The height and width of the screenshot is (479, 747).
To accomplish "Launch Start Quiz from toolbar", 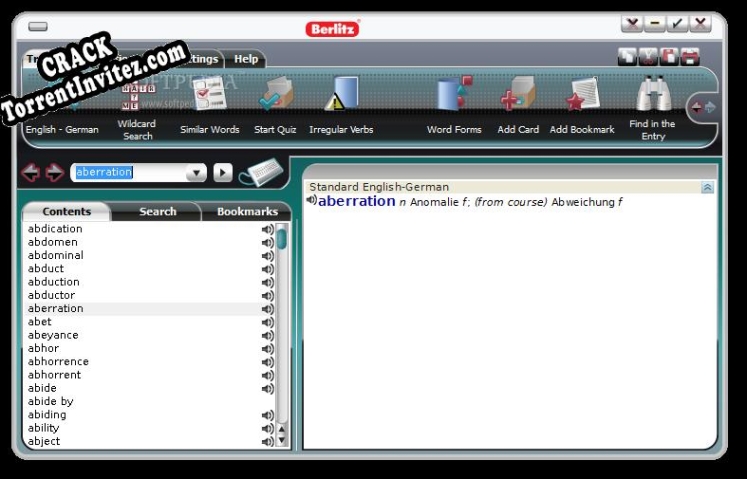I will (274, 98).
